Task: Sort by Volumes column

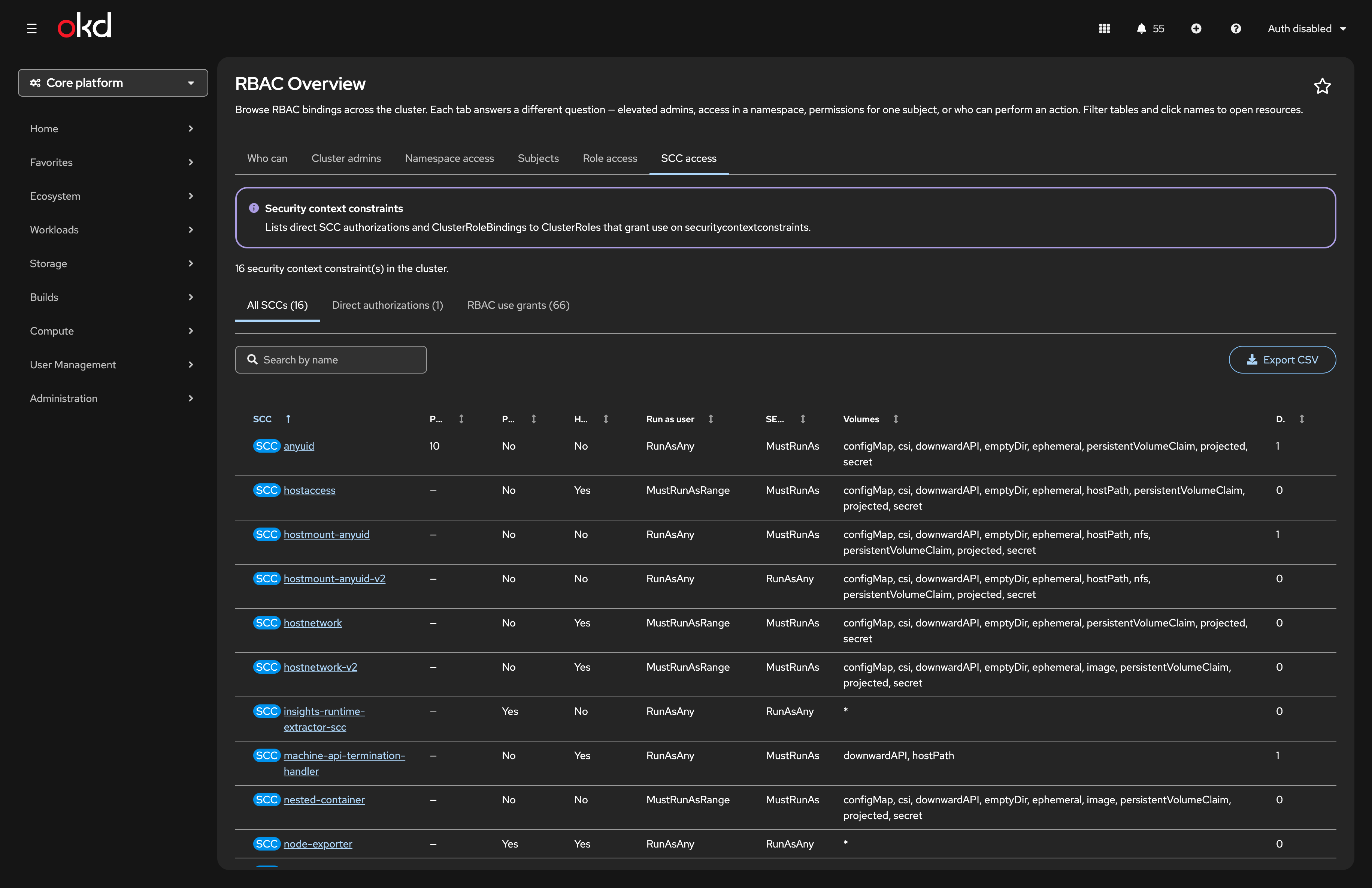Action: coord(895,419)
